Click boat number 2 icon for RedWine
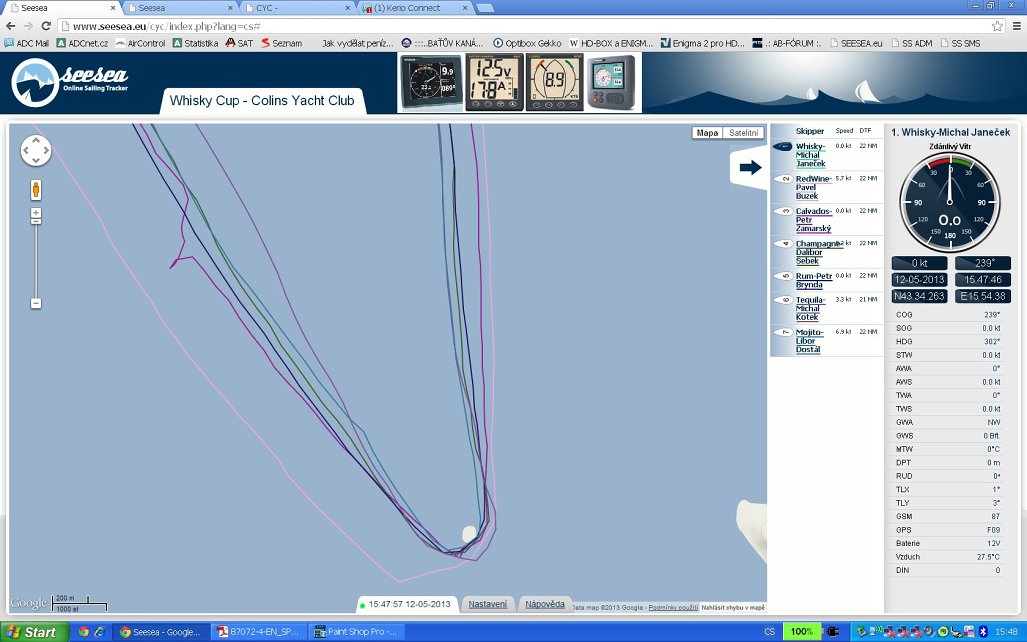The image size is (1027, 642). click(x=783, y=179)
